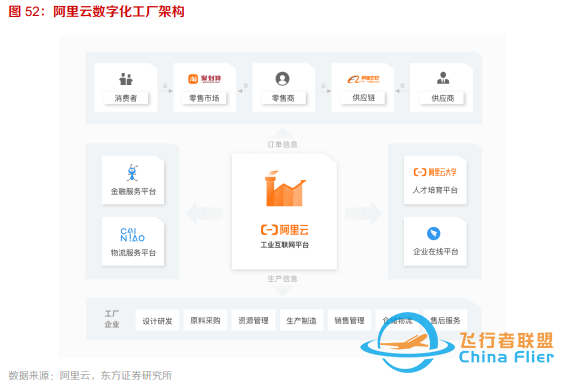The width and height of the screenshot is (561, 383).
Task: Select the 销售管理 box
Action: click(350, 320)
